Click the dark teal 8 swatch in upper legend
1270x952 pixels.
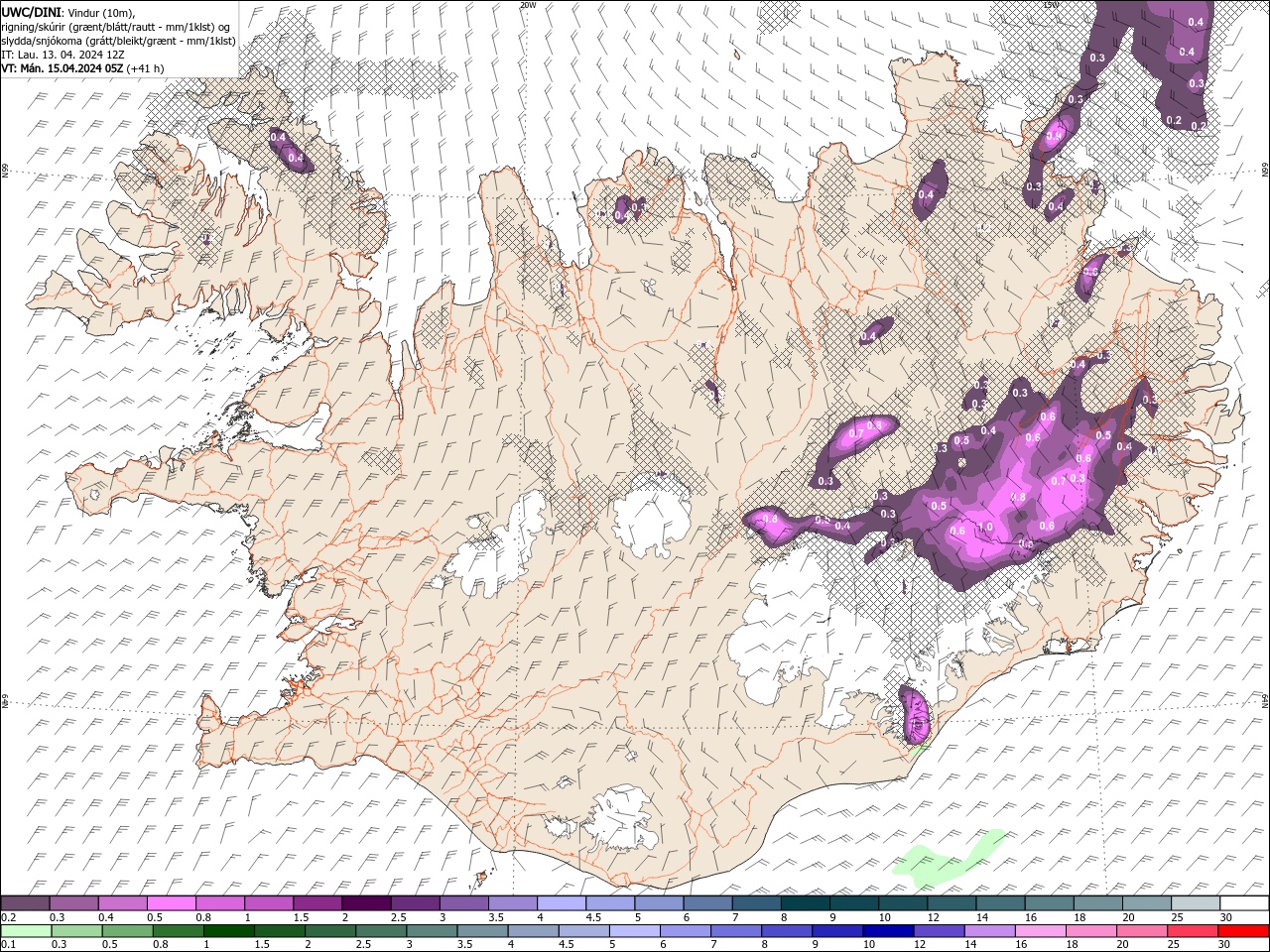pyautogui.click(x=805, y=903)
